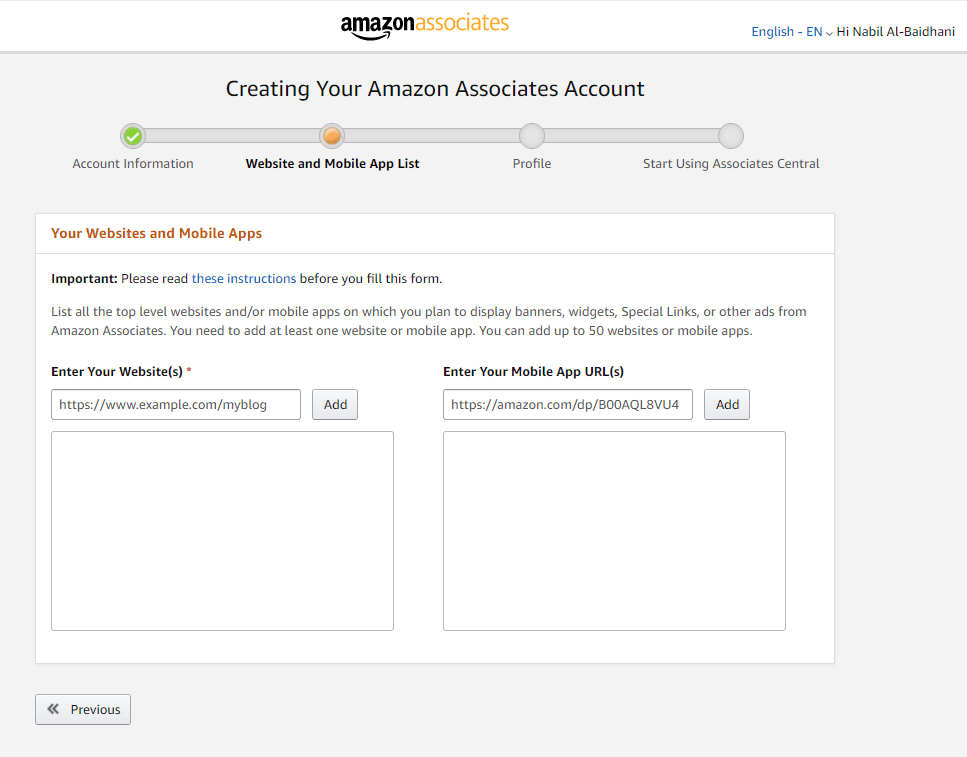Screen dimensions: 967x757
Task: Focus the Mobile App URL input field
Action: (x=567, y=405)
